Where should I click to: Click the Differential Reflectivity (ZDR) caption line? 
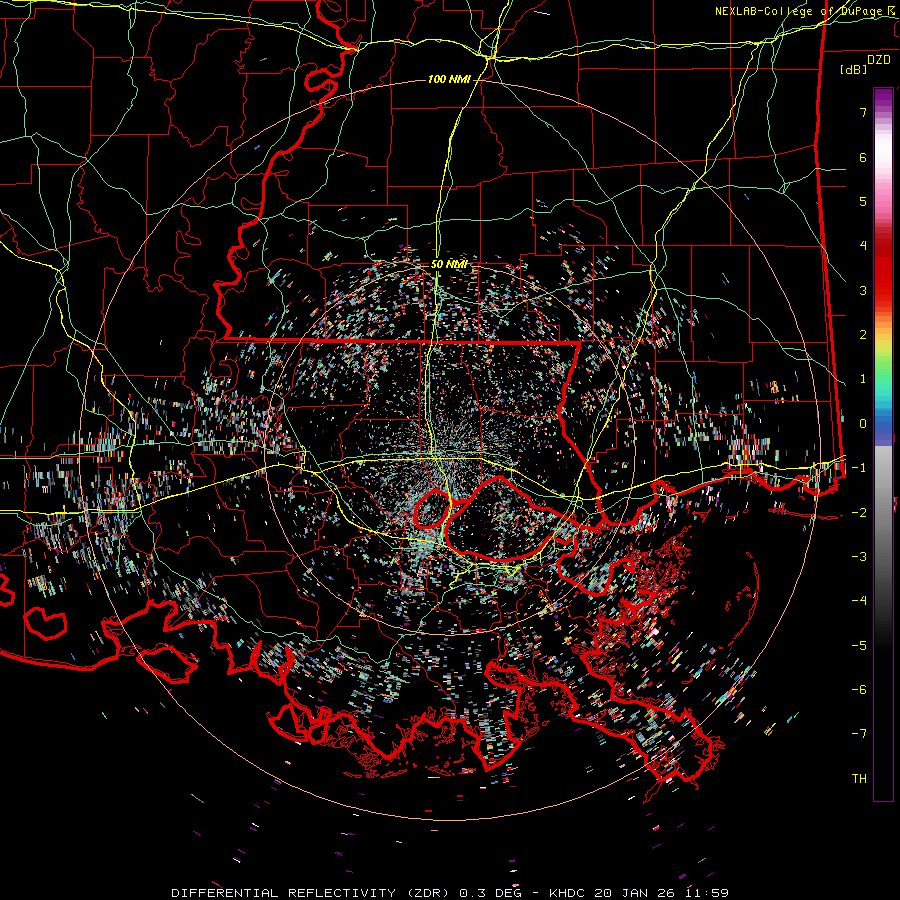(450, 893)
